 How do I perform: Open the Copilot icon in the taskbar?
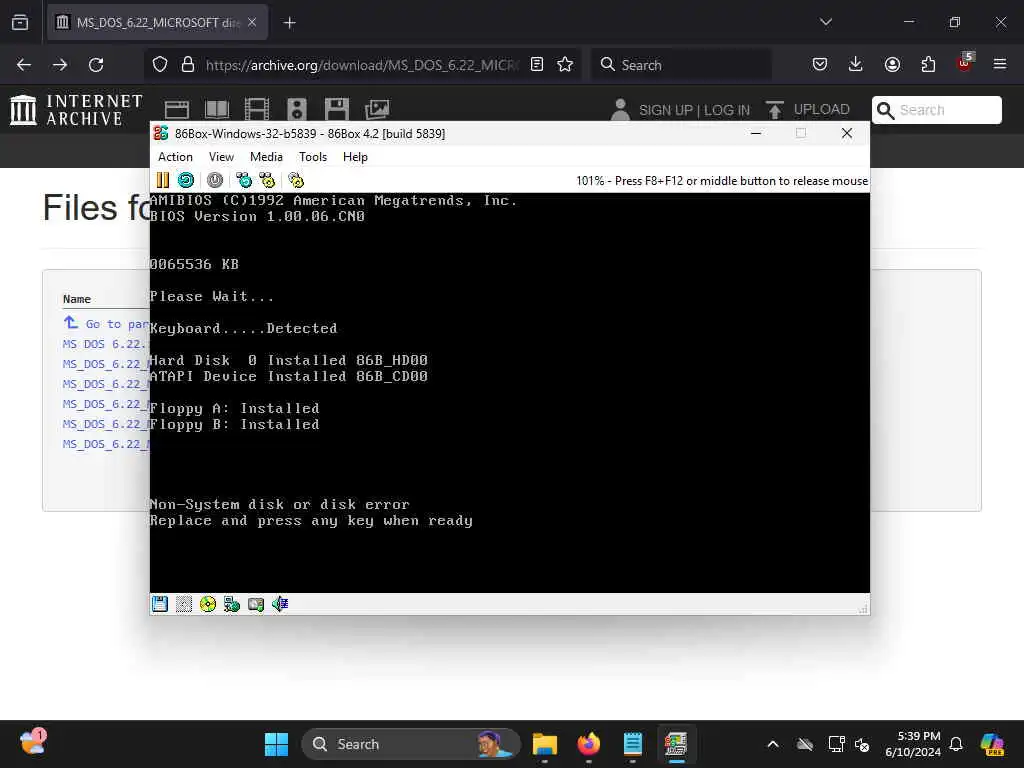tap(992, 744)
